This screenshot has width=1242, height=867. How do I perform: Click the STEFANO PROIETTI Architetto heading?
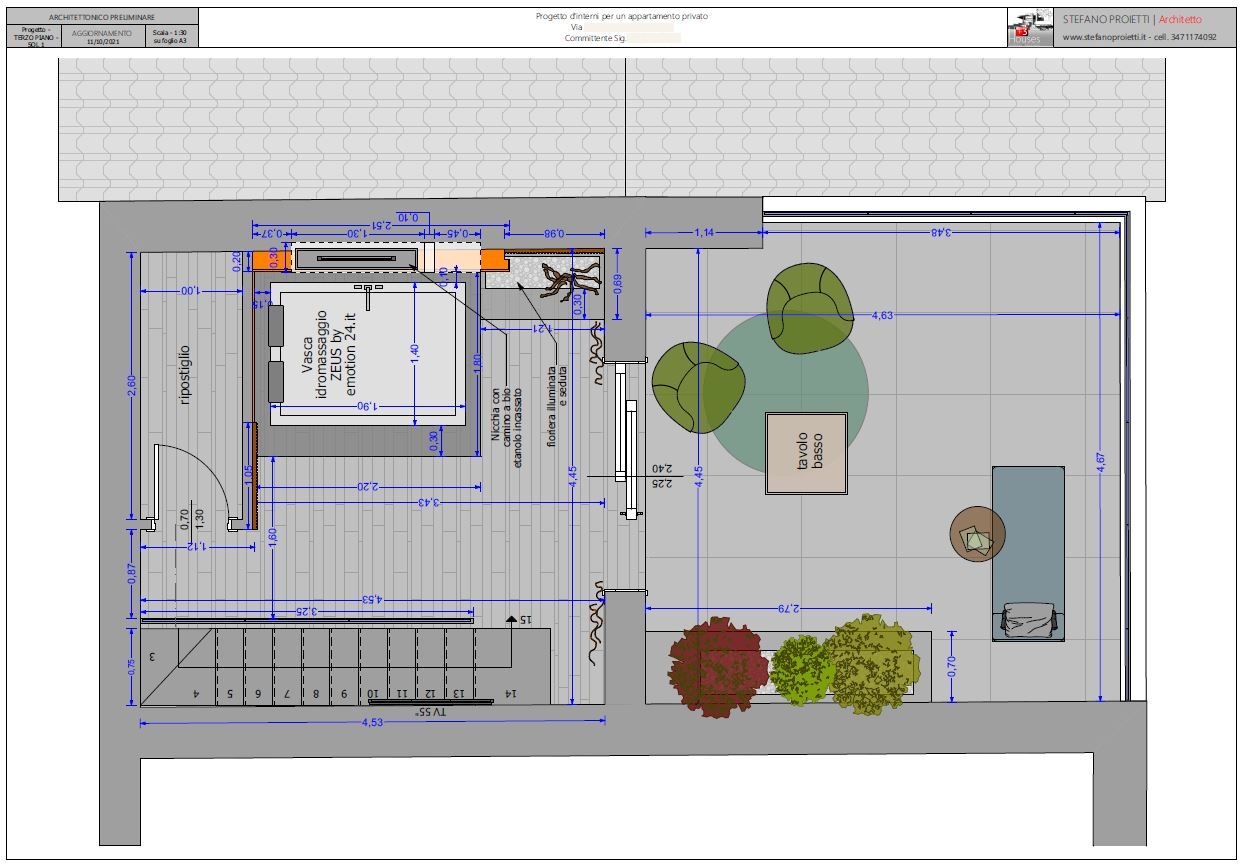click(1132, 19)
